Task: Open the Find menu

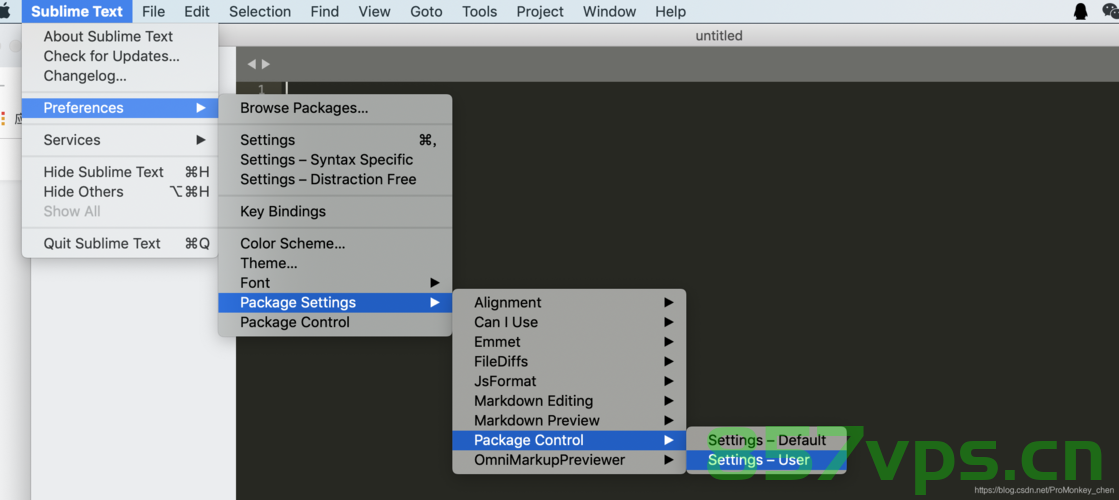Action: pos(325,11)
